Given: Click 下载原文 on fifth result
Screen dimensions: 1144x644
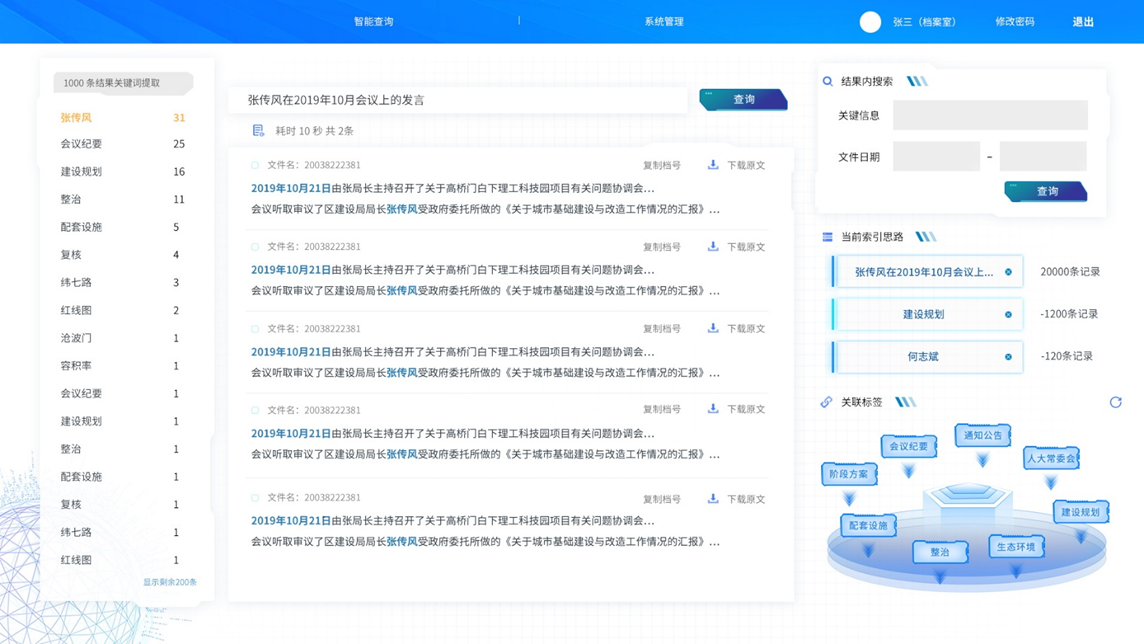Looking at the screenshot, I should [x=746, y=500].
